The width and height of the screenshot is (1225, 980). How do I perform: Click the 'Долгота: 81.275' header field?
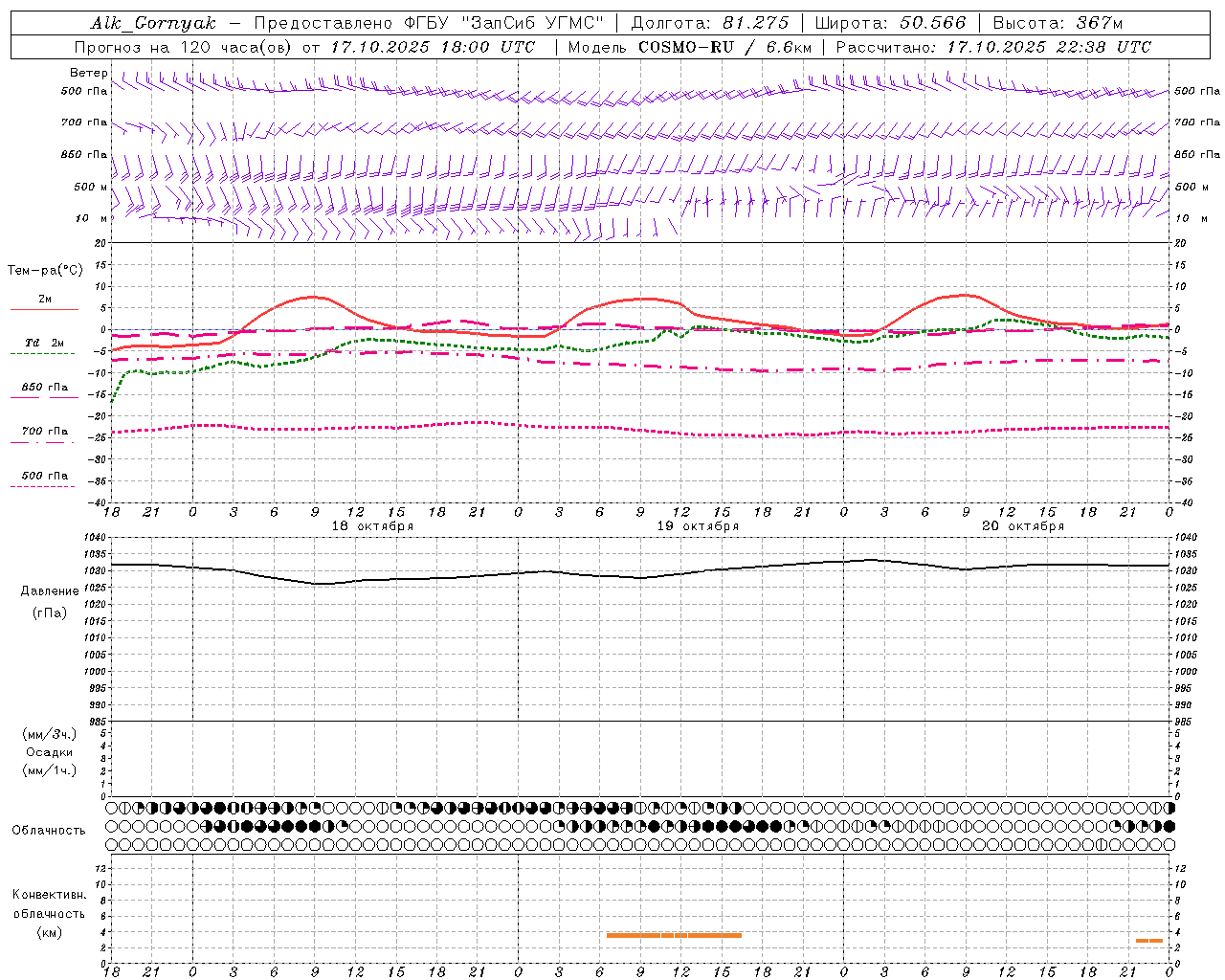(710, 23)
